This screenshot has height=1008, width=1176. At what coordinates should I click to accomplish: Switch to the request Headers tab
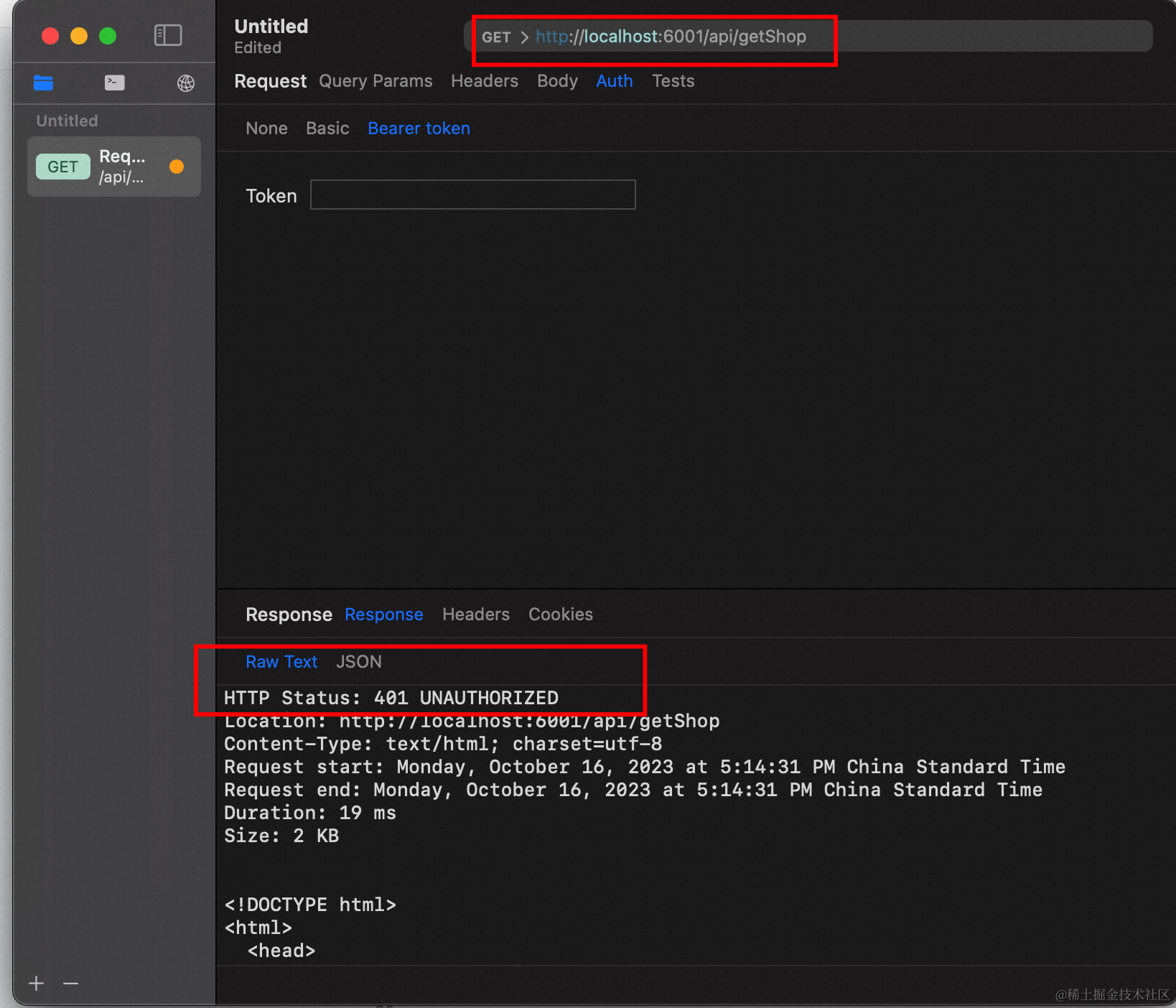485,81
